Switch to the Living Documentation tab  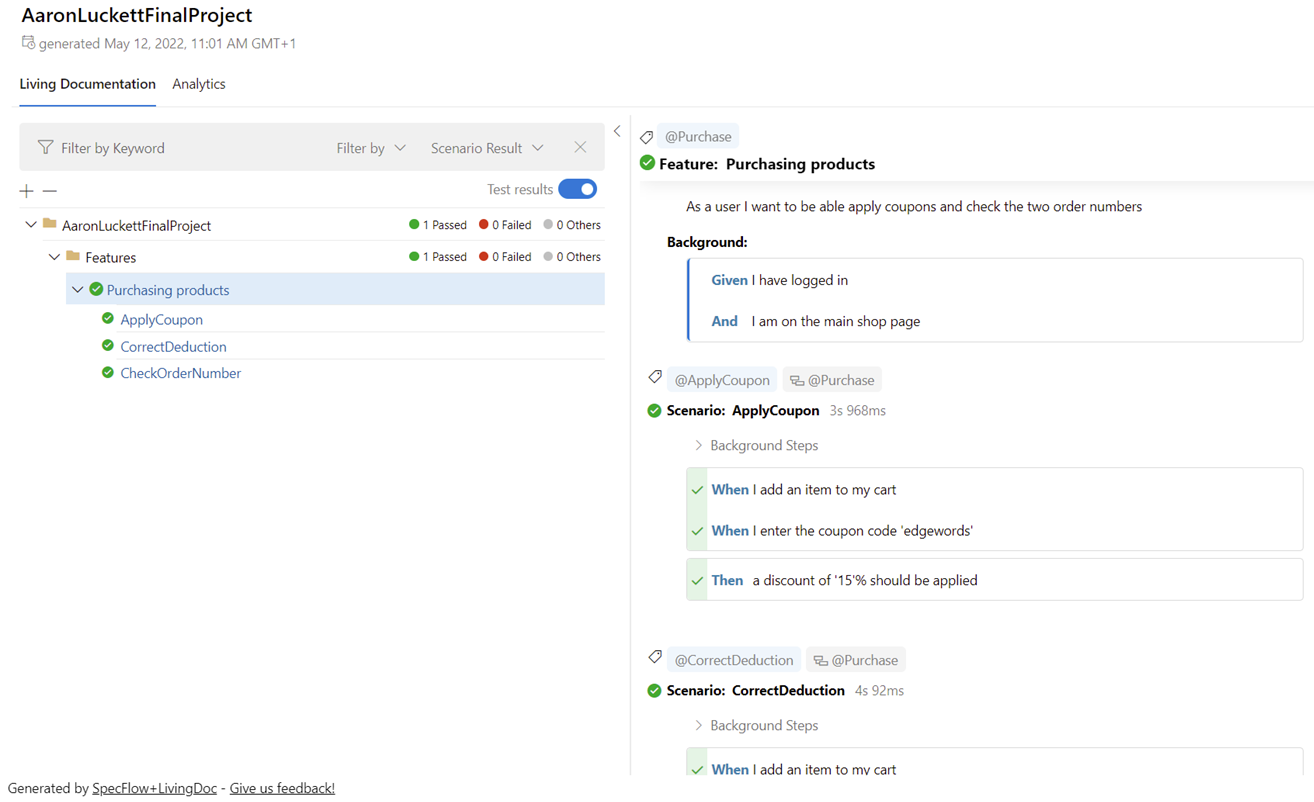coord(88,84)
